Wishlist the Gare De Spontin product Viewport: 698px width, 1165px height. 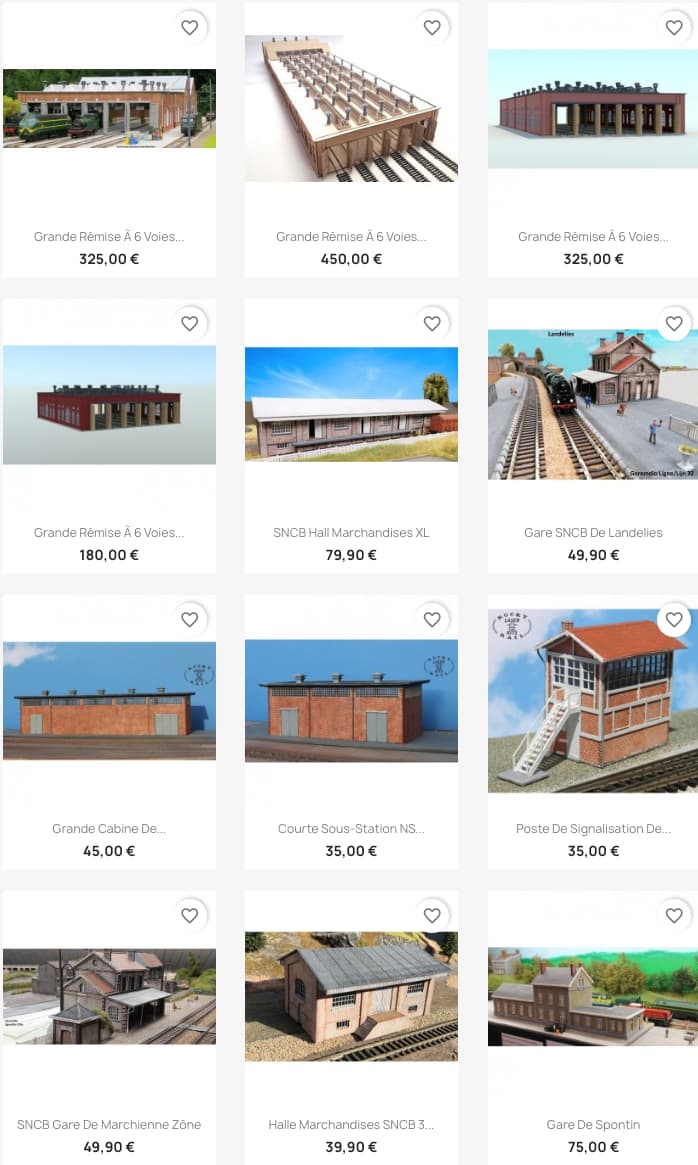(x=674, y=916)
